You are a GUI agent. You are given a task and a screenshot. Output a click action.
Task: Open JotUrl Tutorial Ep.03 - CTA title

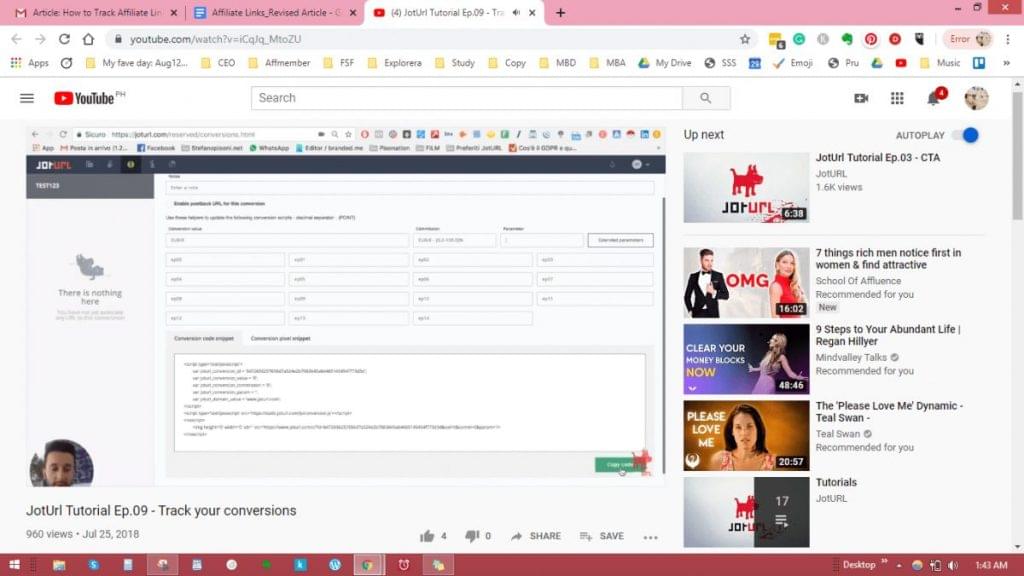[x=878, y=157]
